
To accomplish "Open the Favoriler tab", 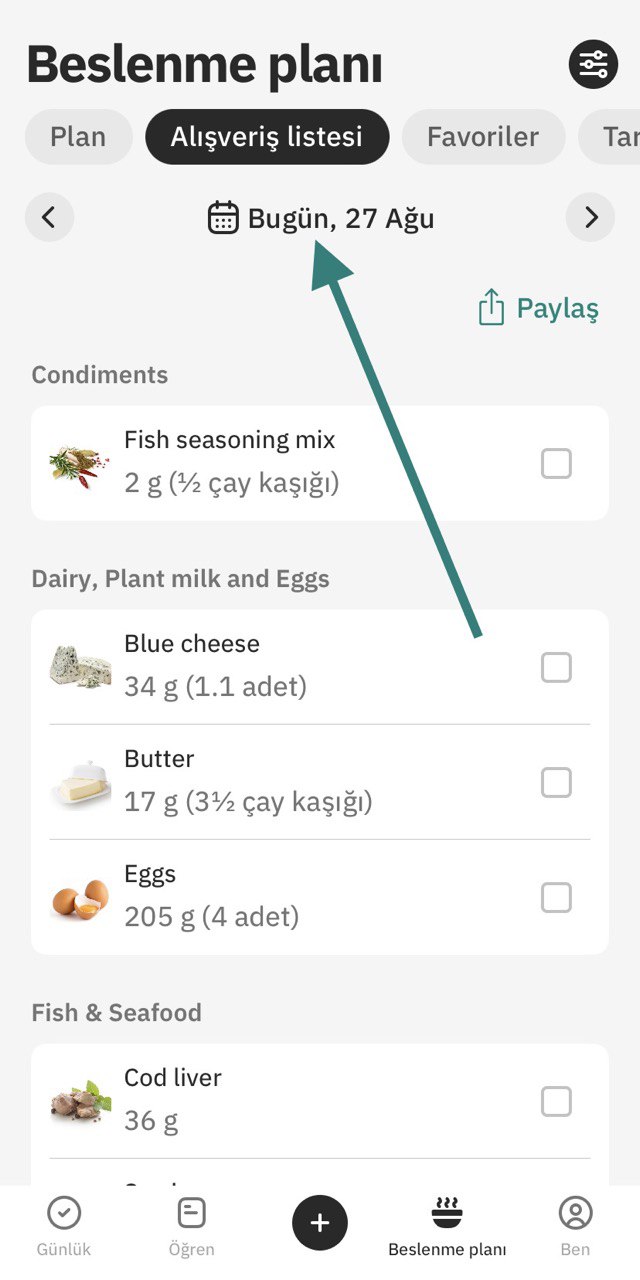I will click(x=483, y=137).
